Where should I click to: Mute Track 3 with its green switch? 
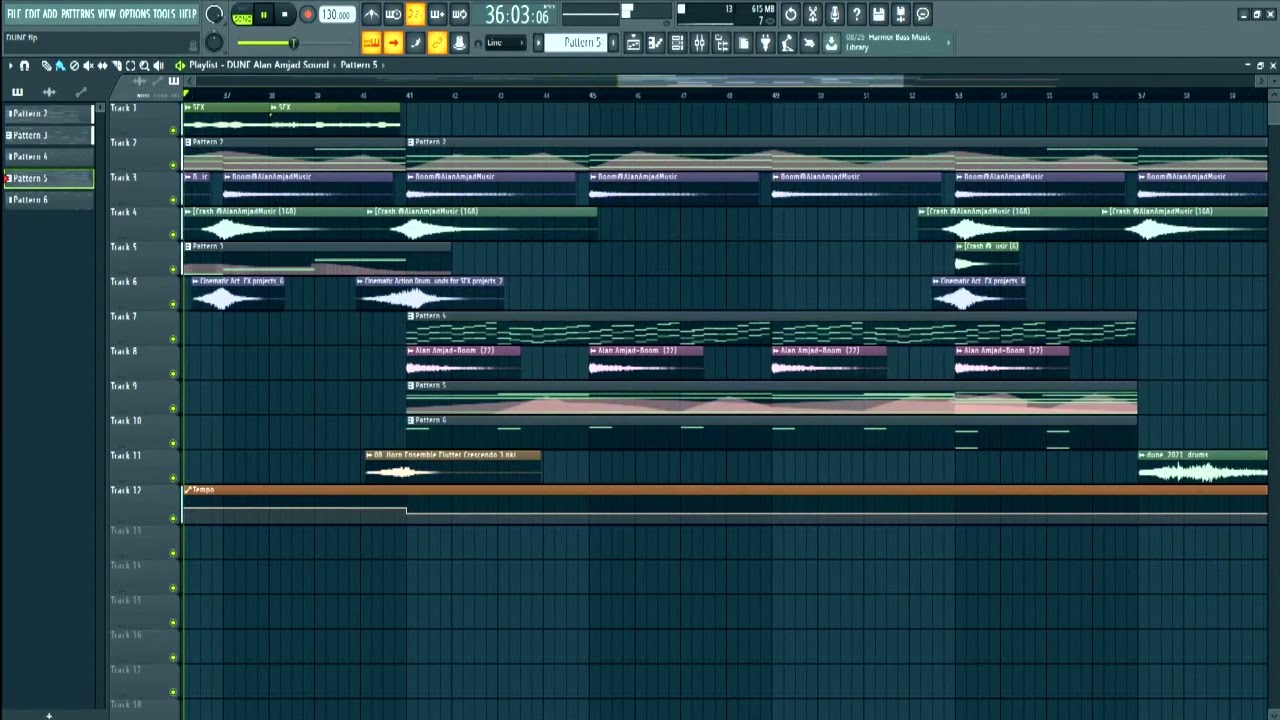coord(173,200)
